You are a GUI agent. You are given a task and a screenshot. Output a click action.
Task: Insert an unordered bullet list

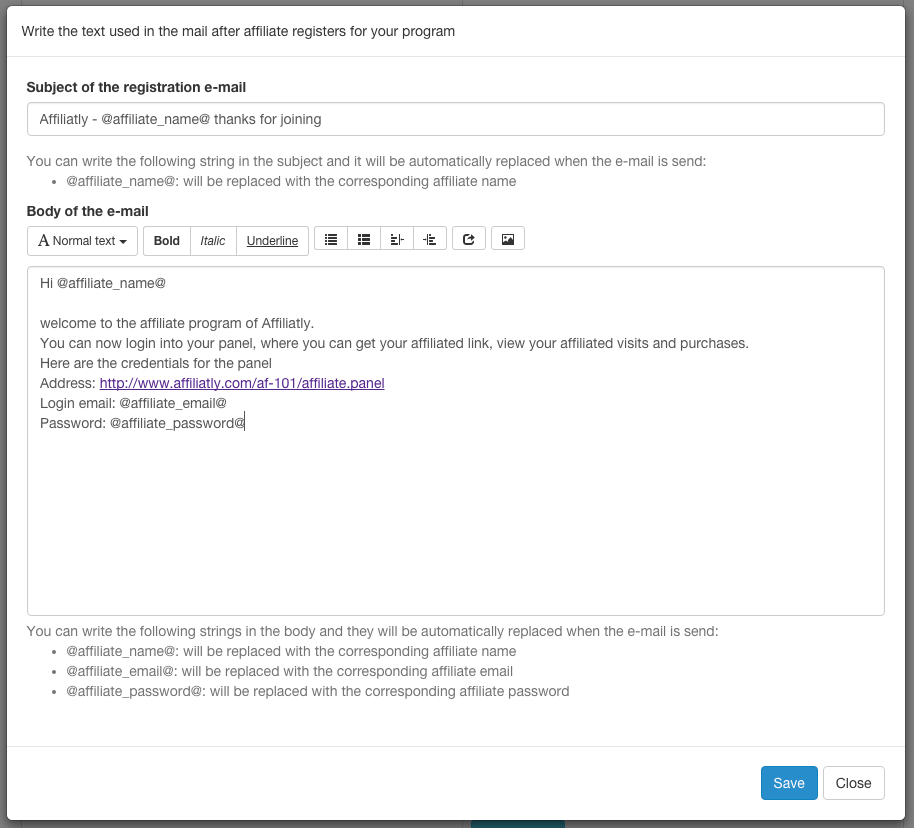[x=331, y=238]
